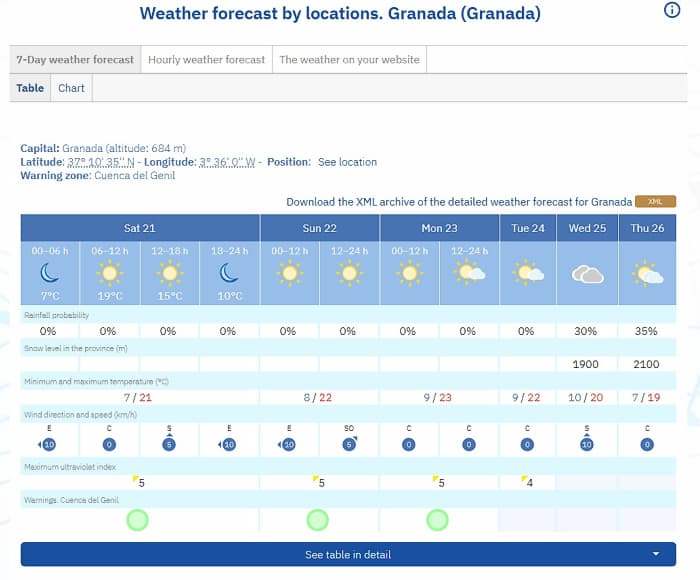Click the green warning circle under Mon 23

point(437,520)
